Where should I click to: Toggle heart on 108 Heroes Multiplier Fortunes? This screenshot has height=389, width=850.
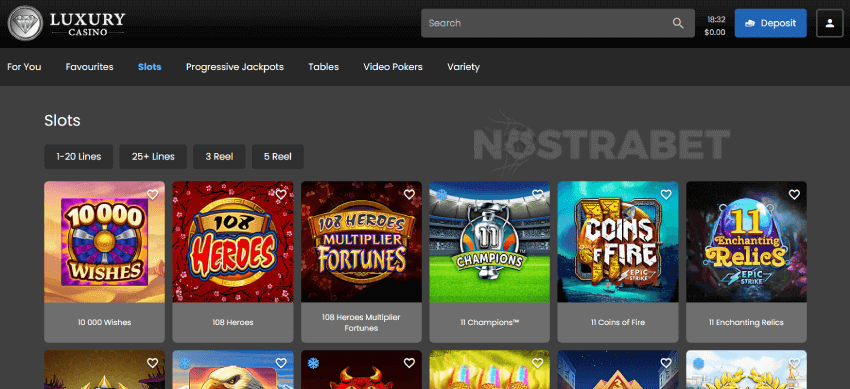click(x=409, y=194)
